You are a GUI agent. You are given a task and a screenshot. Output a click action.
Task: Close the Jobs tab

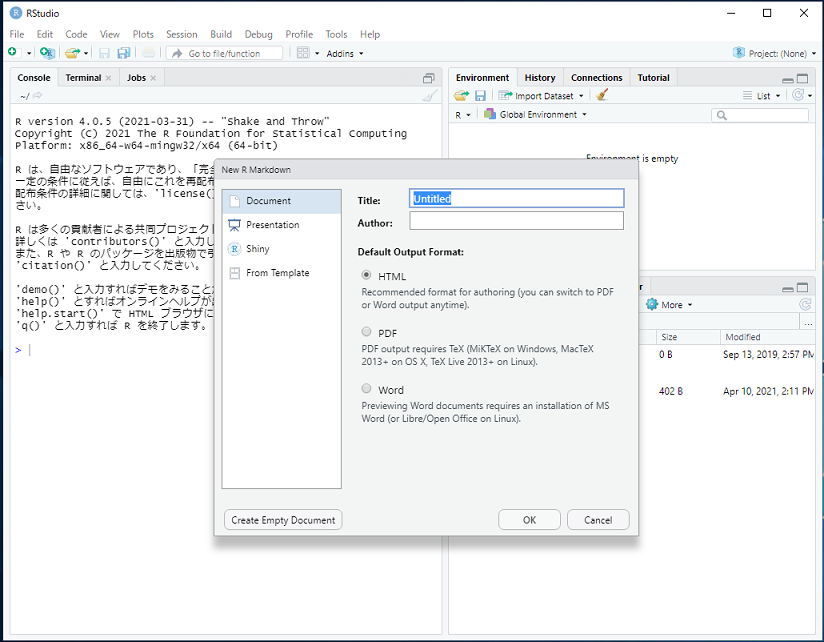(x=153, y=78)
